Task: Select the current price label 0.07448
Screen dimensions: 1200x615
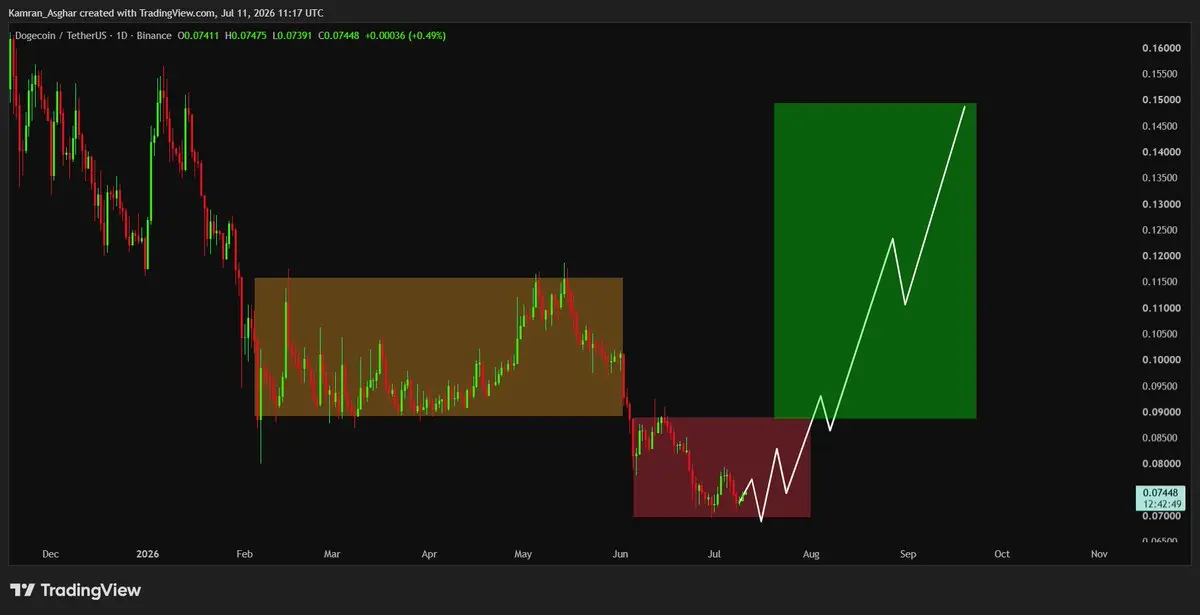Action: point(1158,493)
